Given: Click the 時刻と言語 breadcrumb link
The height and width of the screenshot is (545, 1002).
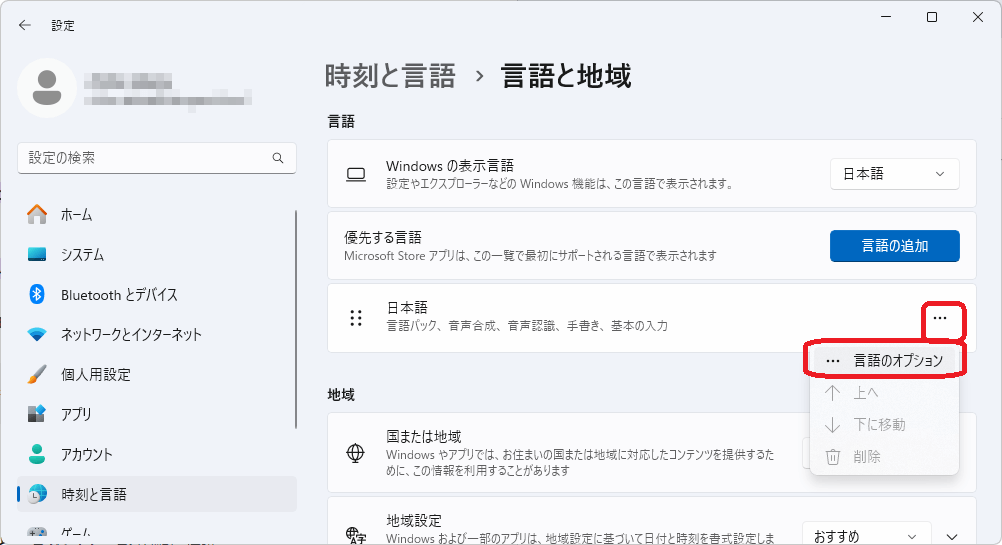Looking at the screenshot, I should click(390, 75).
